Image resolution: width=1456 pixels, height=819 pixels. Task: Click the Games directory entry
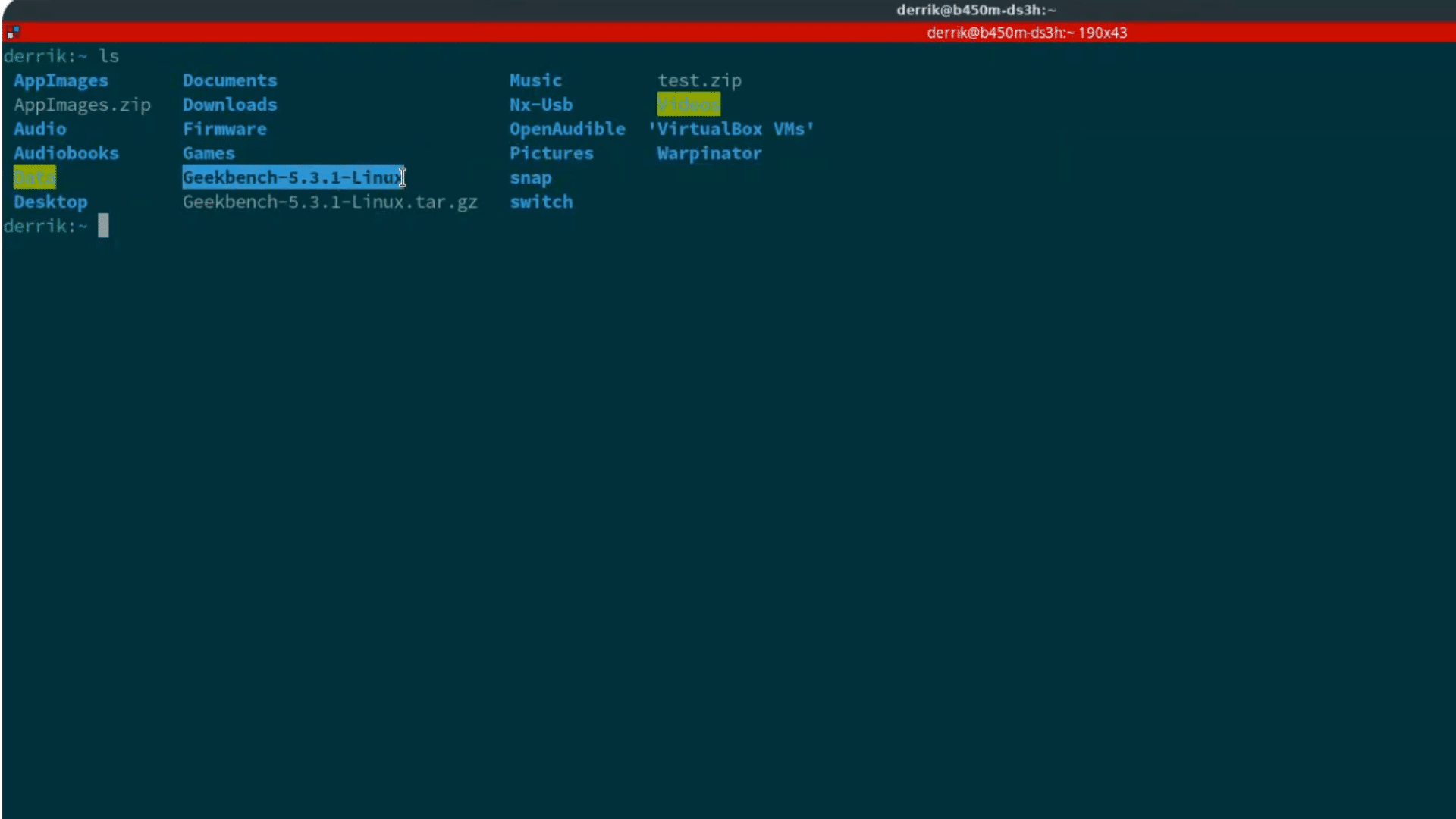coord(209,153)
